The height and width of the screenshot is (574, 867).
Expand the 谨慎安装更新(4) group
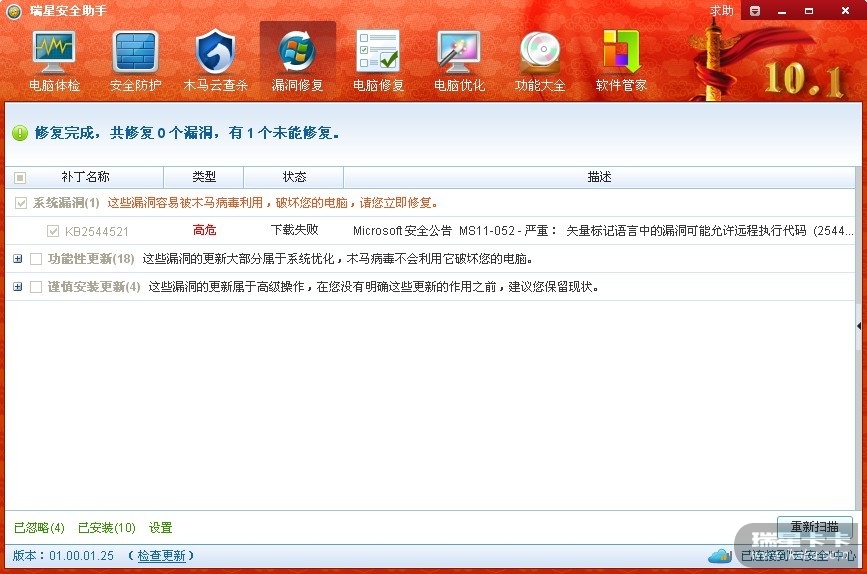18,286
